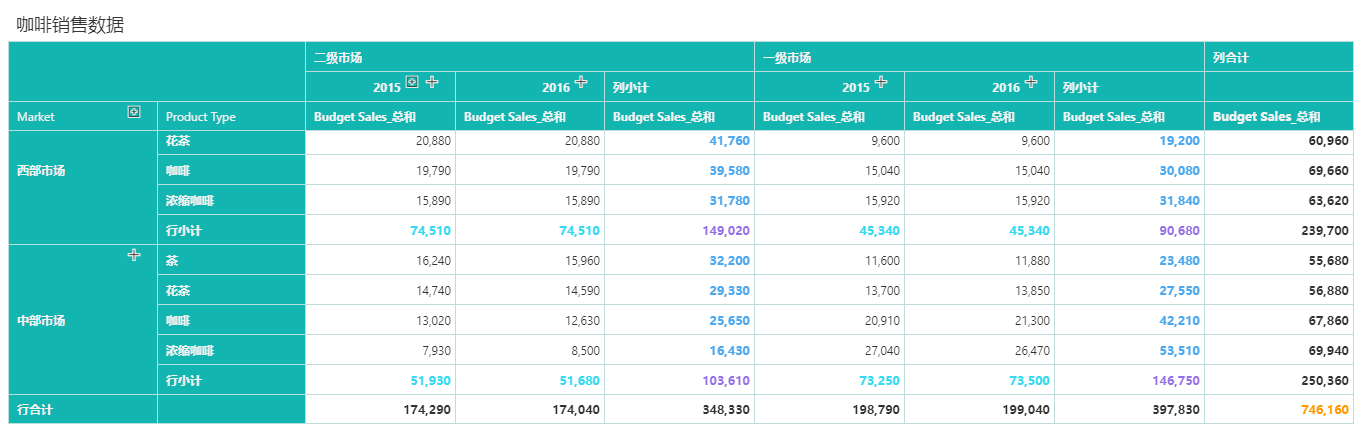The image size is (1363, 432).
Task: Expand 2015 column under 一级市场 with plus
Action: click(x=881, y=82)
